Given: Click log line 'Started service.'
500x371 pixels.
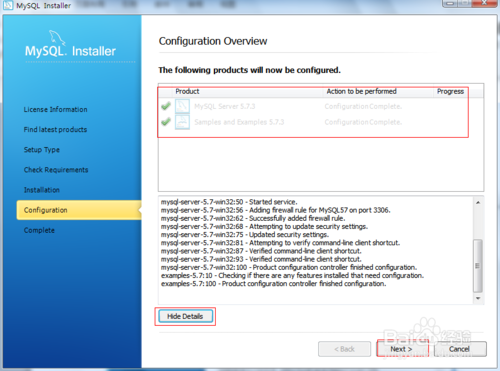Looking at the screenshot, I should pyautogui.click(x=229, y=202).
